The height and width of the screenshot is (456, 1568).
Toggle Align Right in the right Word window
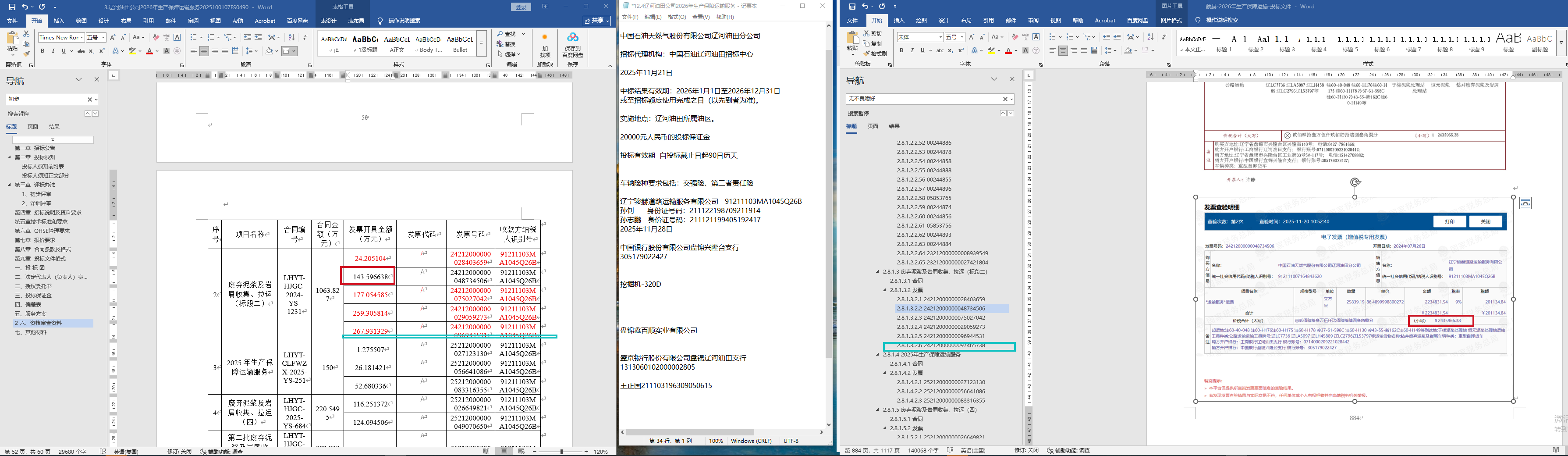click(x=1074, y=50)
